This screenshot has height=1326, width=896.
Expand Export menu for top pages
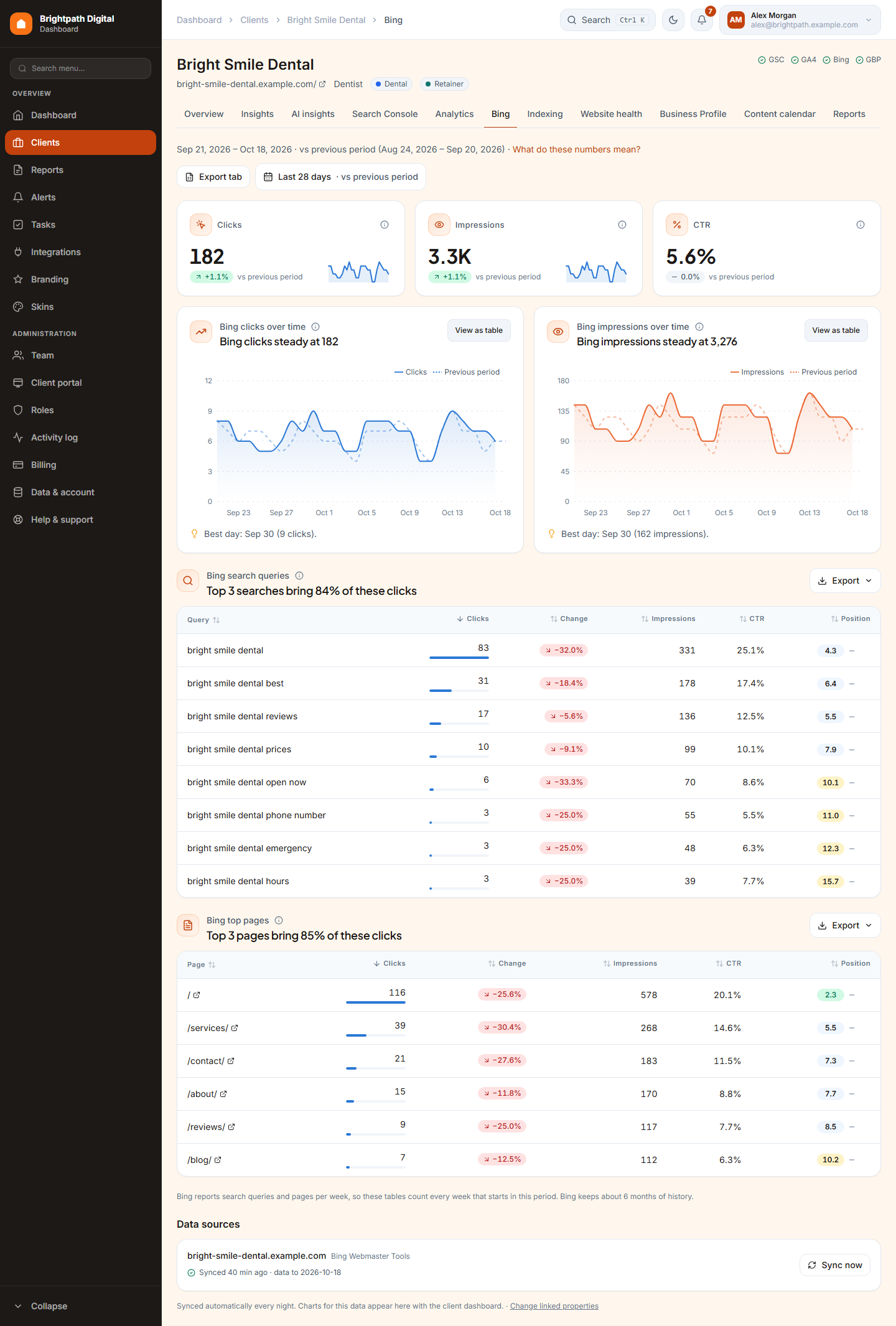pos(845,925)
